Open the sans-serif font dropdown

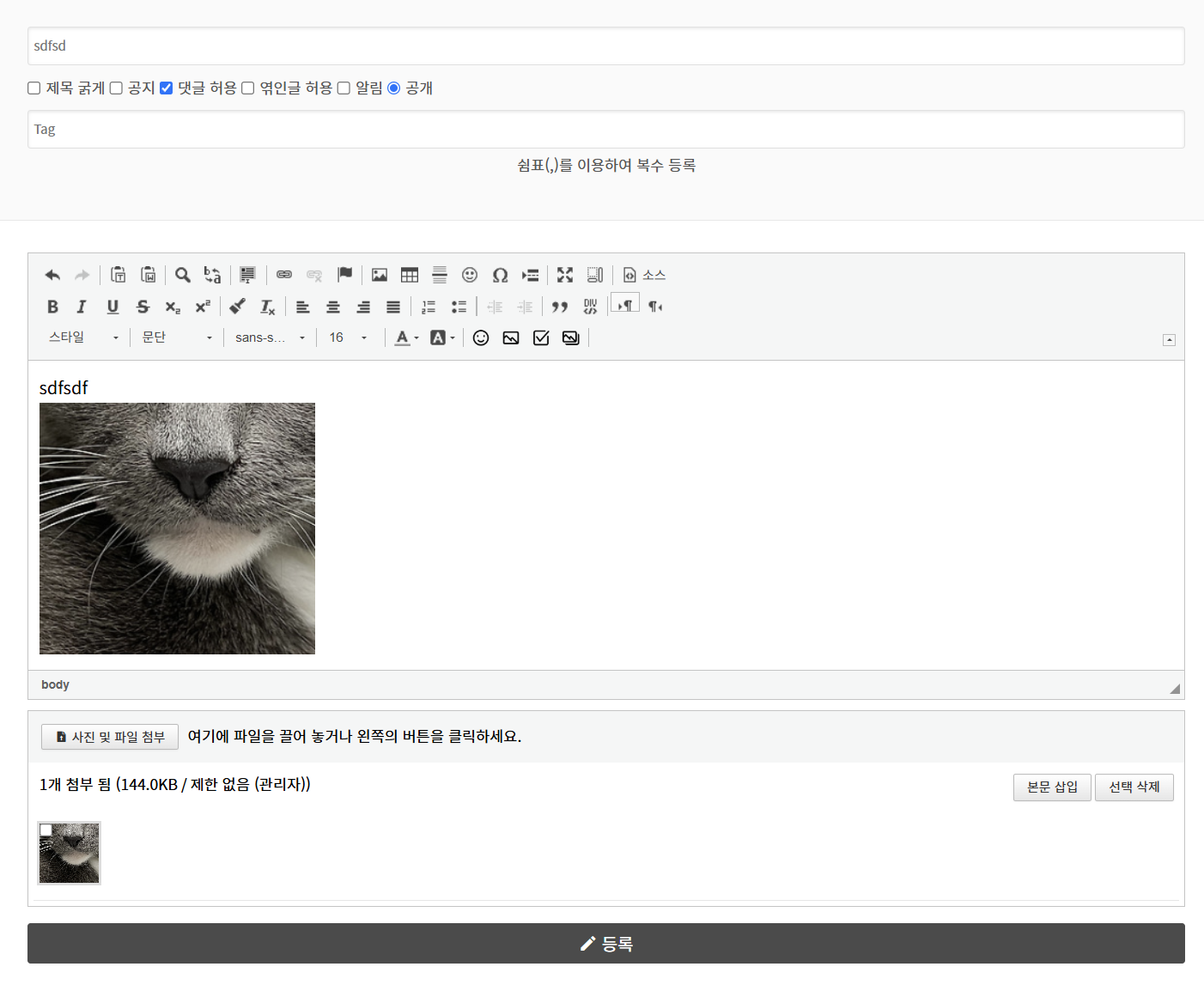coord(271,337)
